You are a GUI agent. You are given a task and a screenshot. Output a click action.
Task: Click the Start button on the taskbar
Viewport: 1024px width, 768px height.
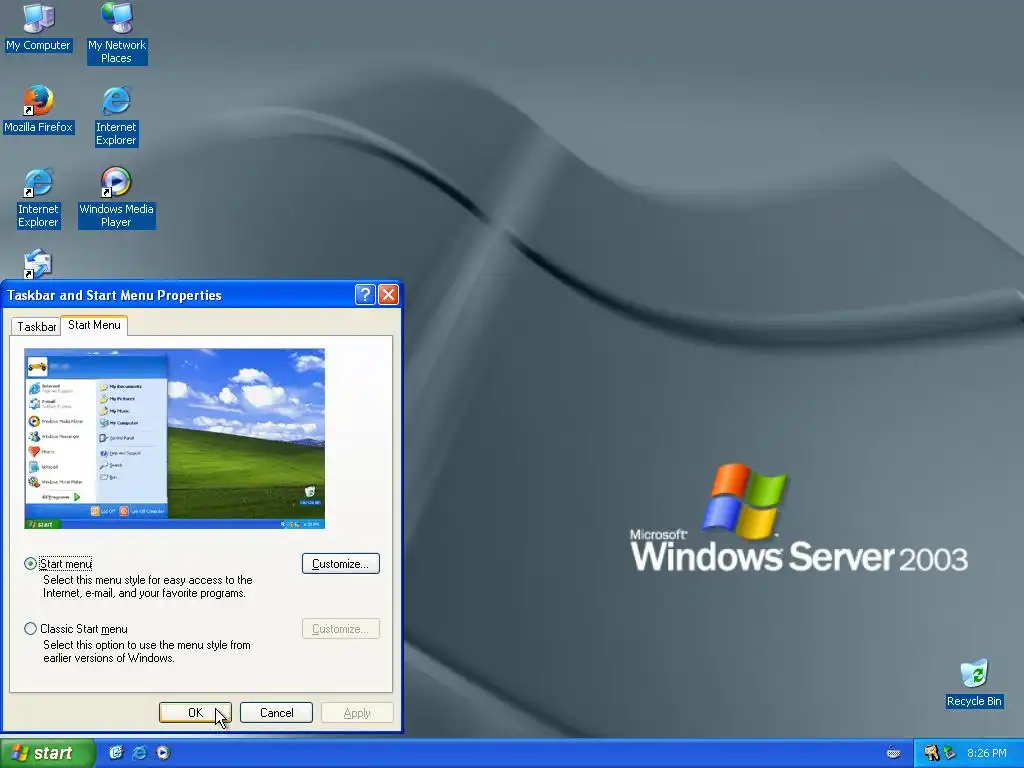(47, 753)
